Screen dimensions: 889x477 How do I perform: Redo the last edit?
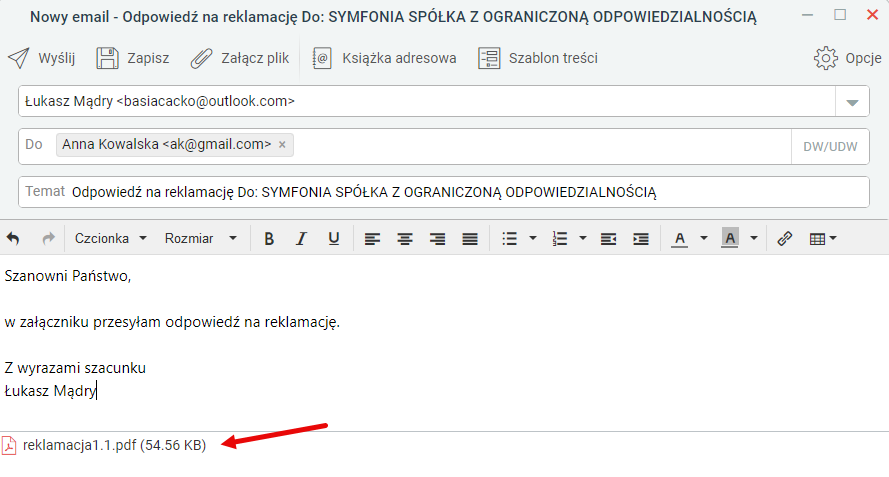pos(49,238)
